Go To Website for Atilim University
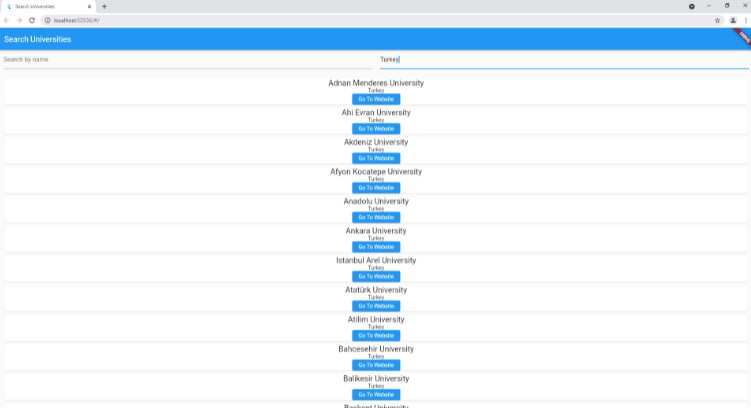 (376, 336)
